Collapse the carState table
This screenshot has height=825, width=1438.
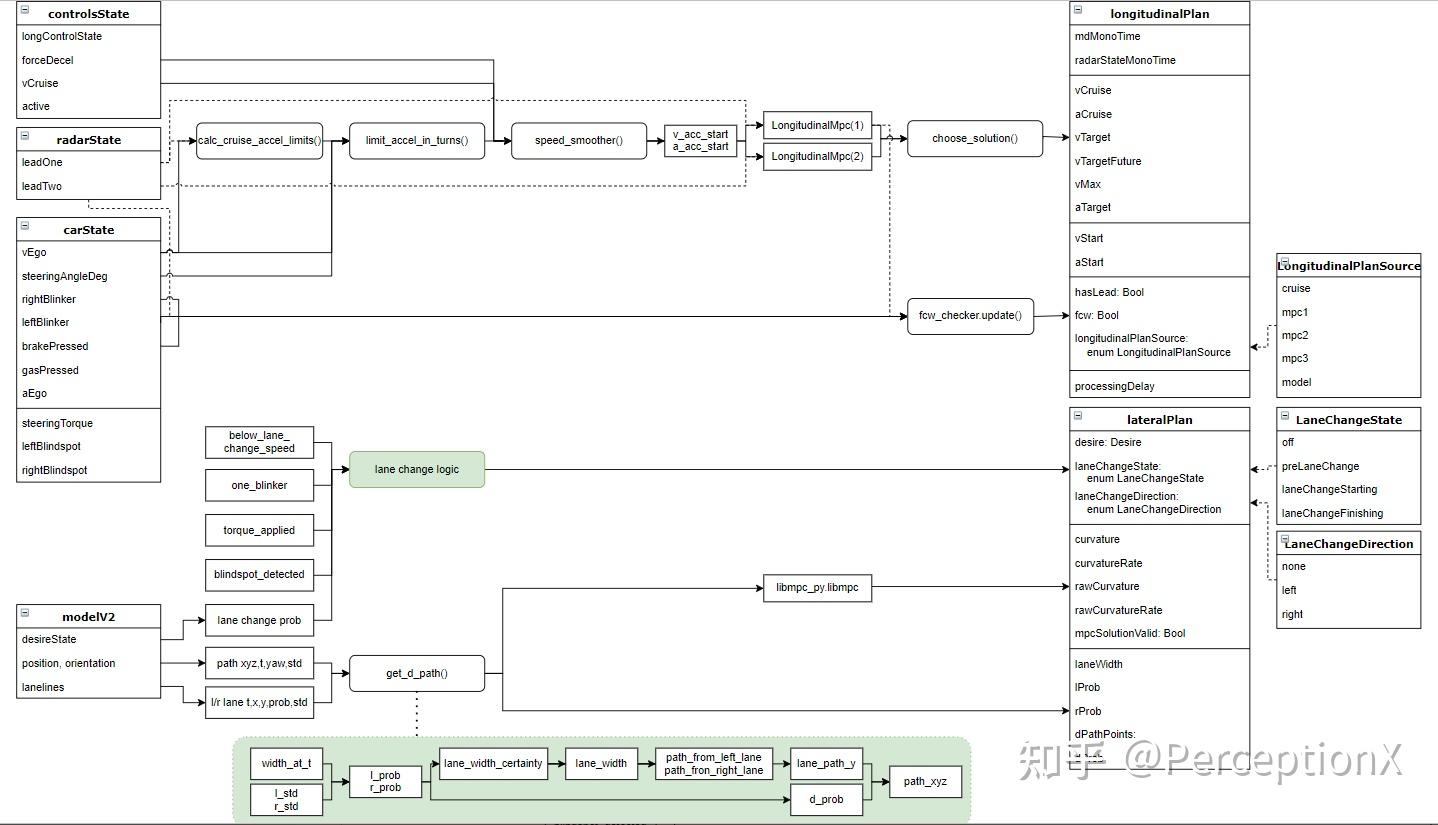[x=25, y=226]
